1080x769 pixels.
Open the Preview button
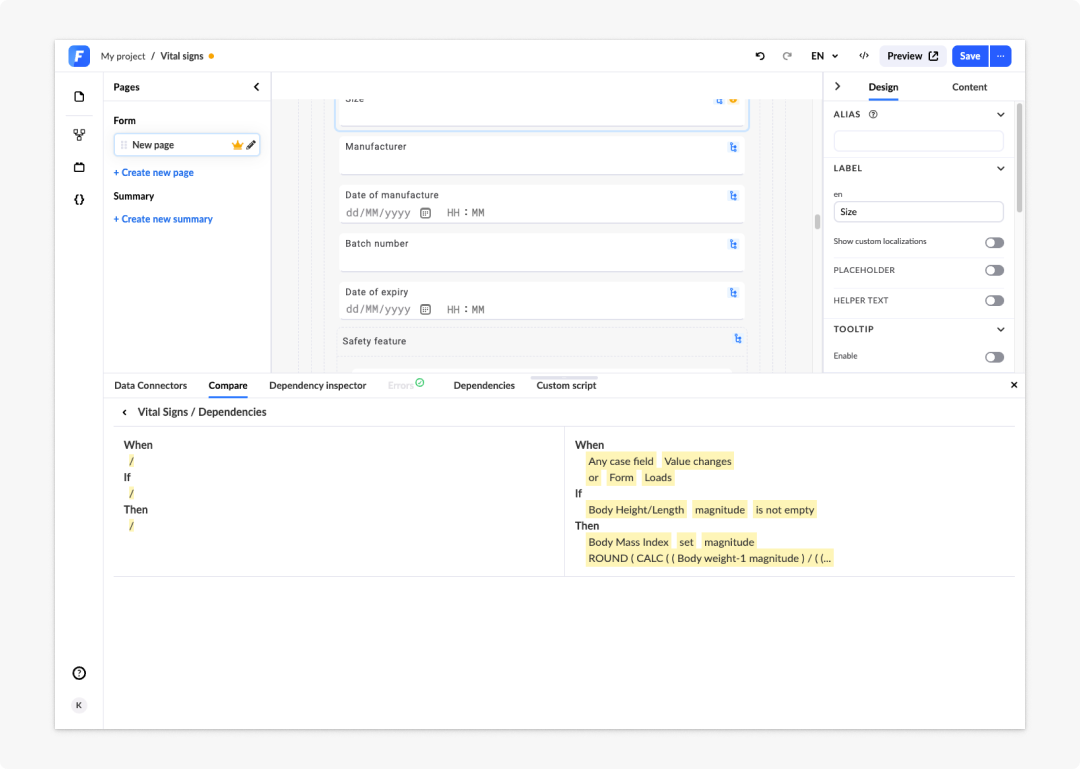[x=913, y=56]
